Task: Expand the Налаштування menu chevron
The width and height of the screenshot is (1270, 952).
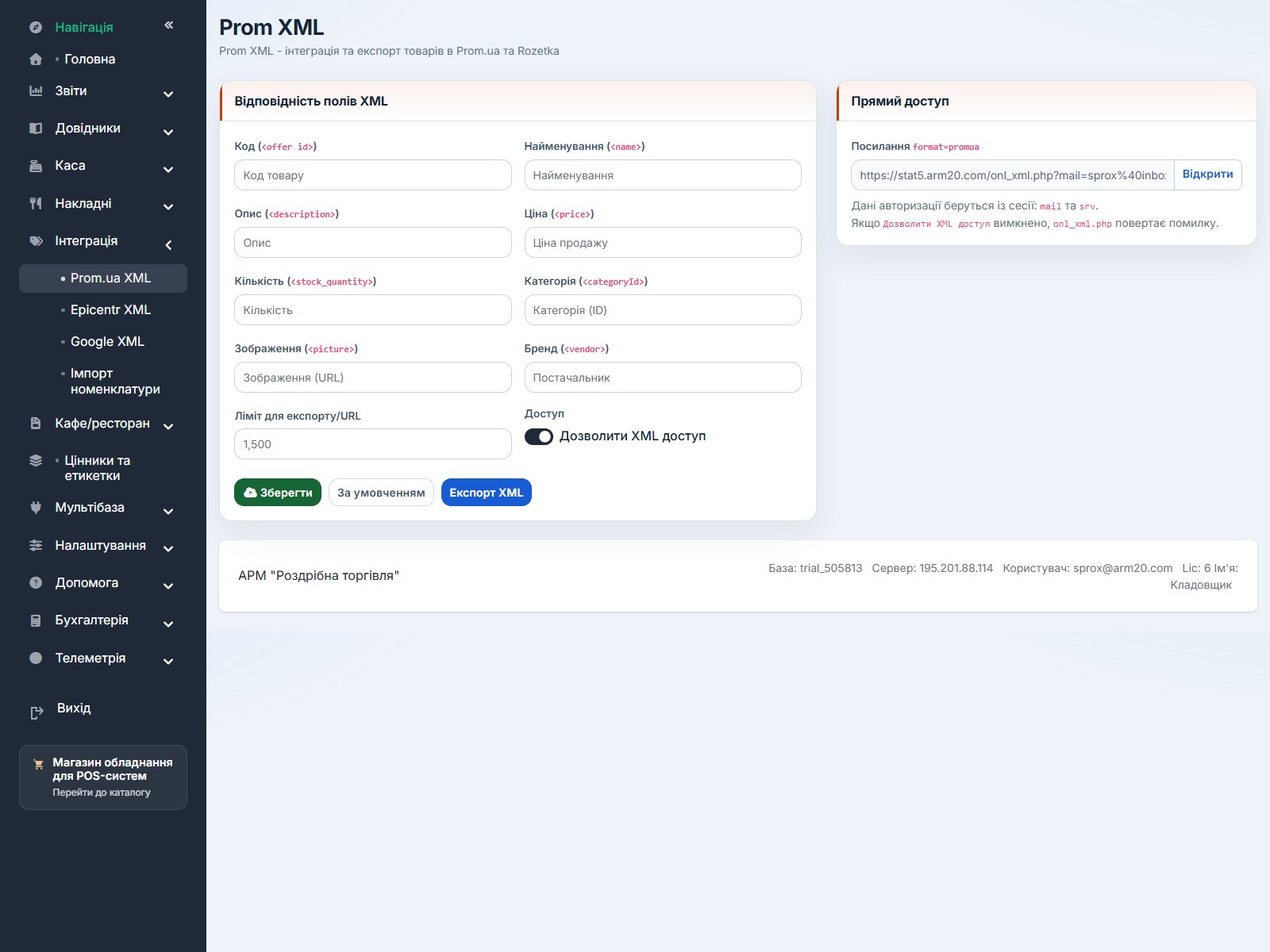Action: pos(168,549)
